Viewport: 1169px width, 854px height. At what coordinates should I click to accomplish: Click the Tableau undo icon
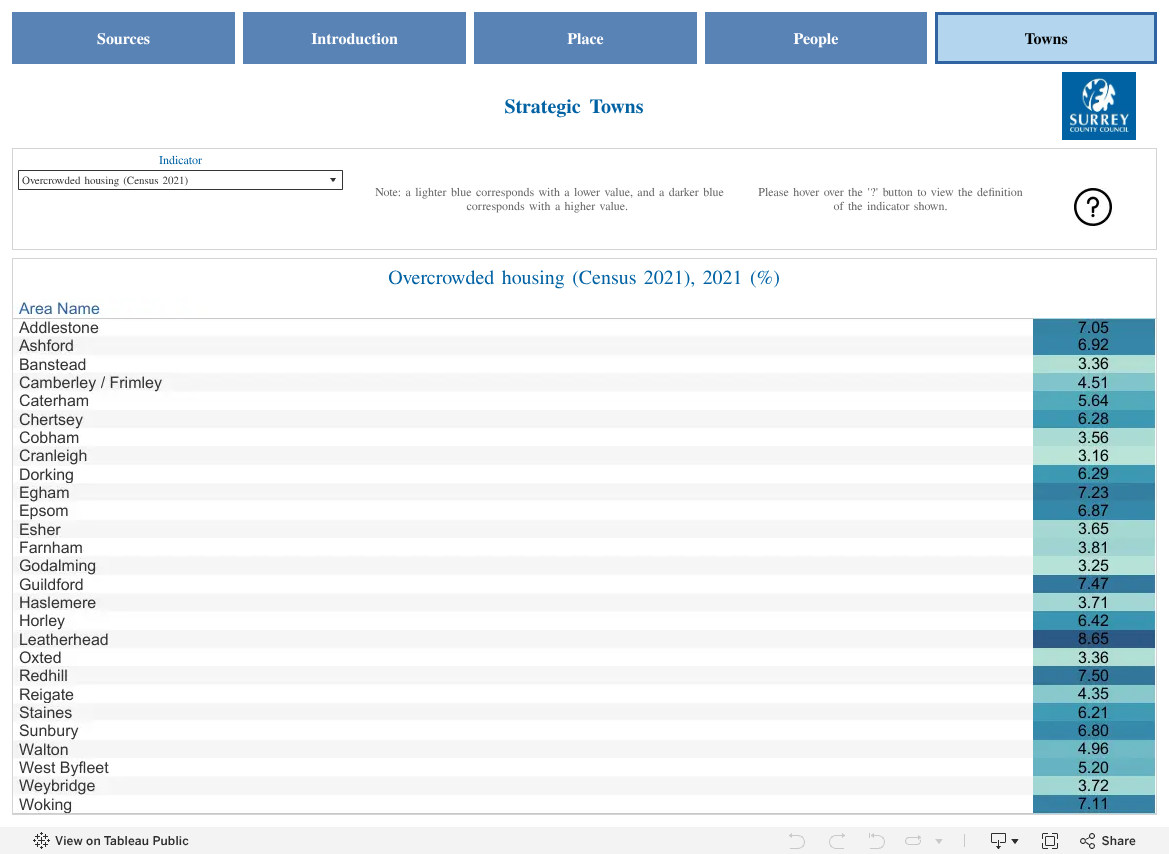(797, 841)
